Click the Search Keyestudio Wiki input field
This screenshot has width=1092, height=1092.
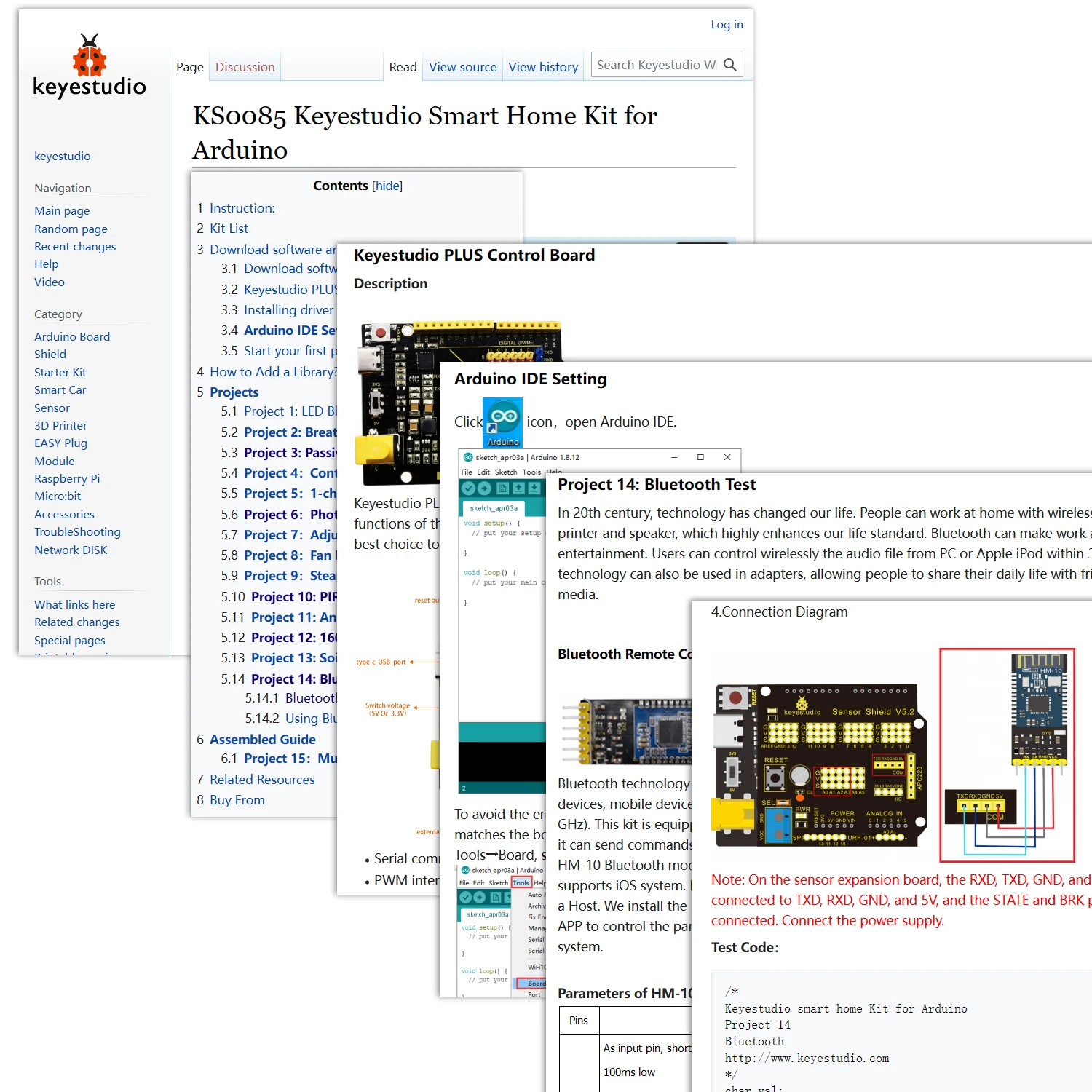(657, 65)
